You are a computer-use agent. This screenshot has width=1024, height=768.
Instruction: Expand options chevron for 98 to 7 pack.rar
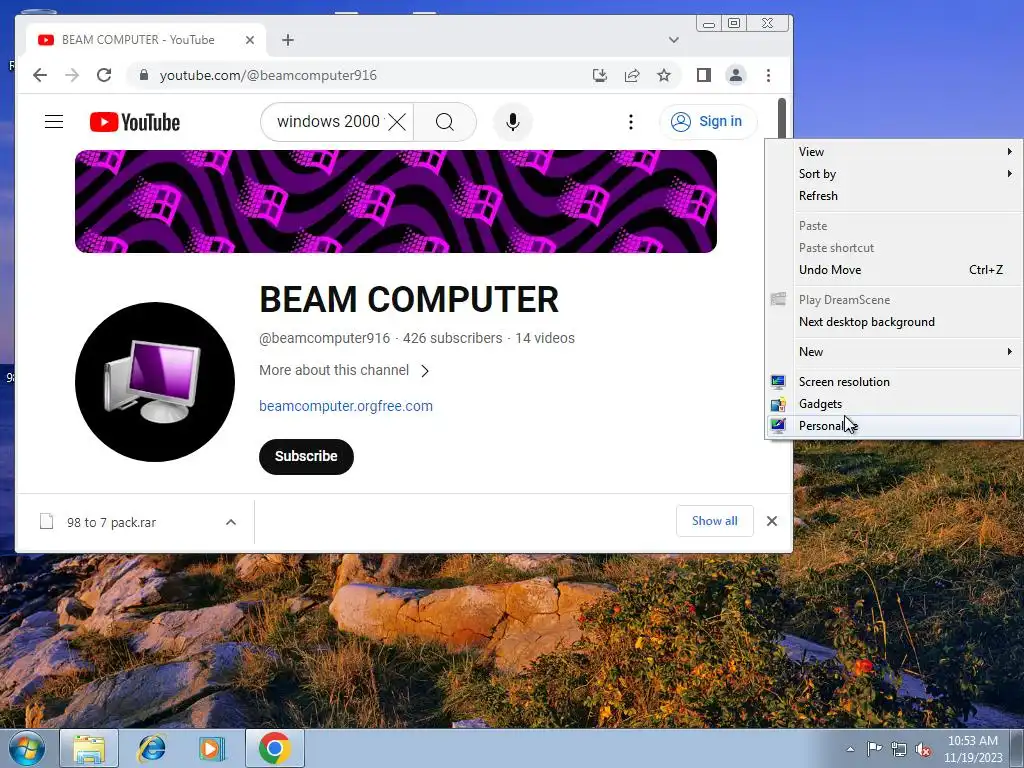coord(231,522)
